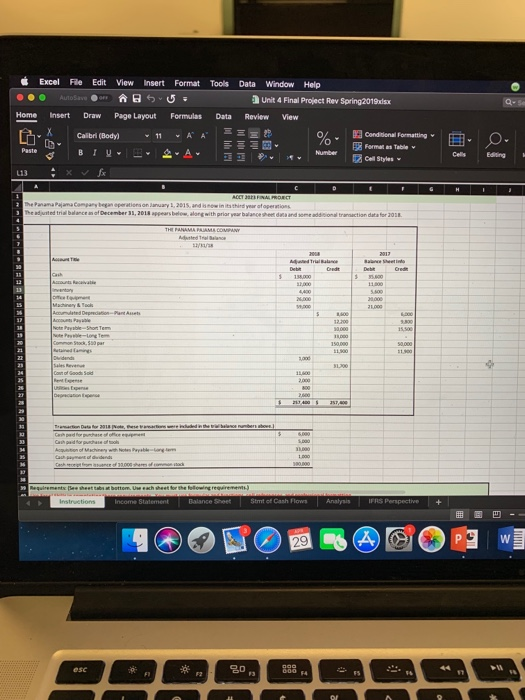Open the Formulas ribbon tab

(x=186, y=116)
